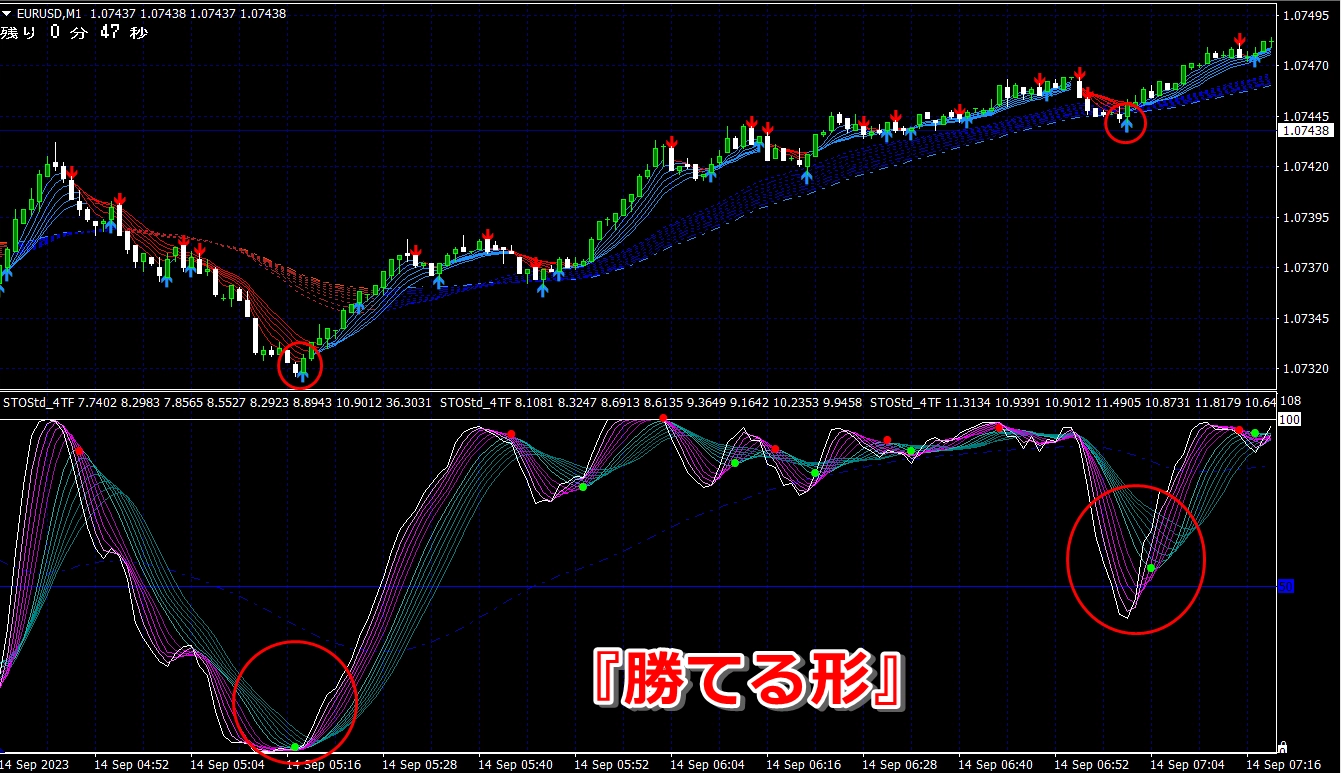
Task: Click the 1.07495 price scale label
Action: [1310, 16]
